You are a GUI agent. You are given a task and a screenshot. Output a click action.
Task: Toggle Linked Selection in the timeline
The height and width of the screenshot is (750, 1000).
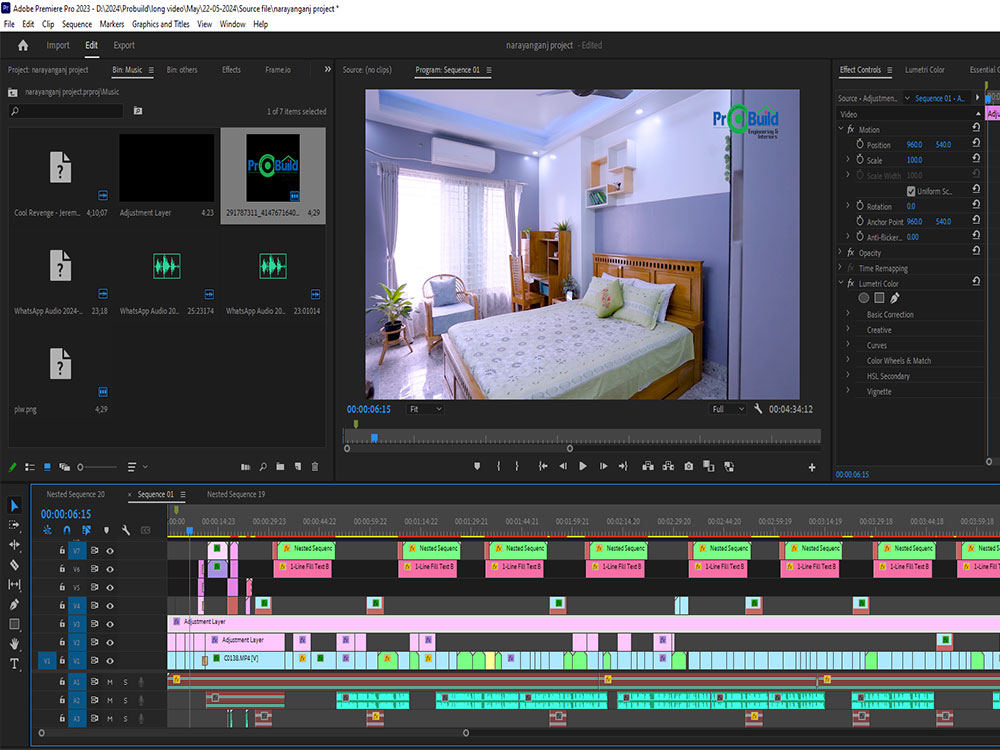coord(86,530)
